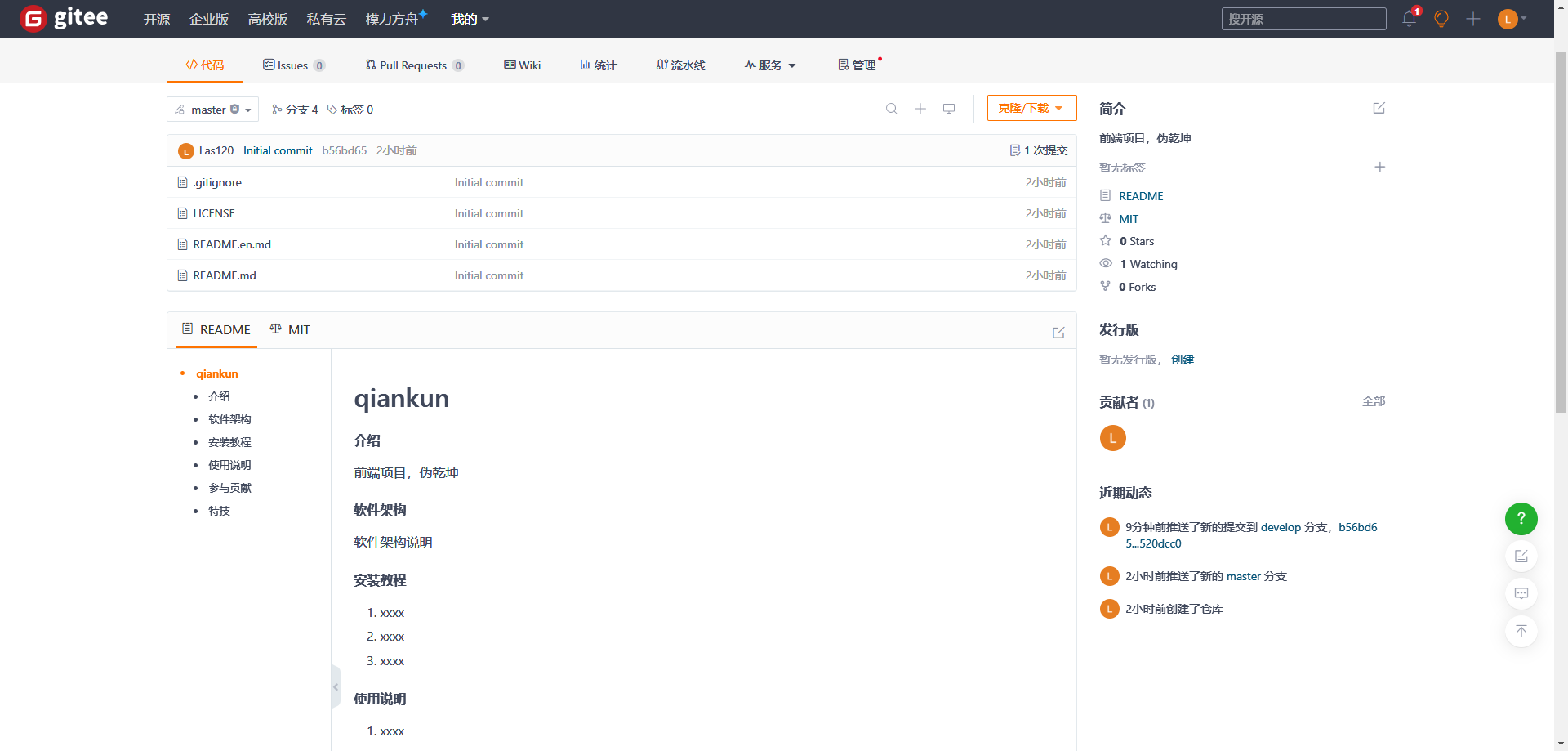The height and width of the screenshot is (751, 1568).
Task: Open Wiki tab
Action: tap(523, 65)
